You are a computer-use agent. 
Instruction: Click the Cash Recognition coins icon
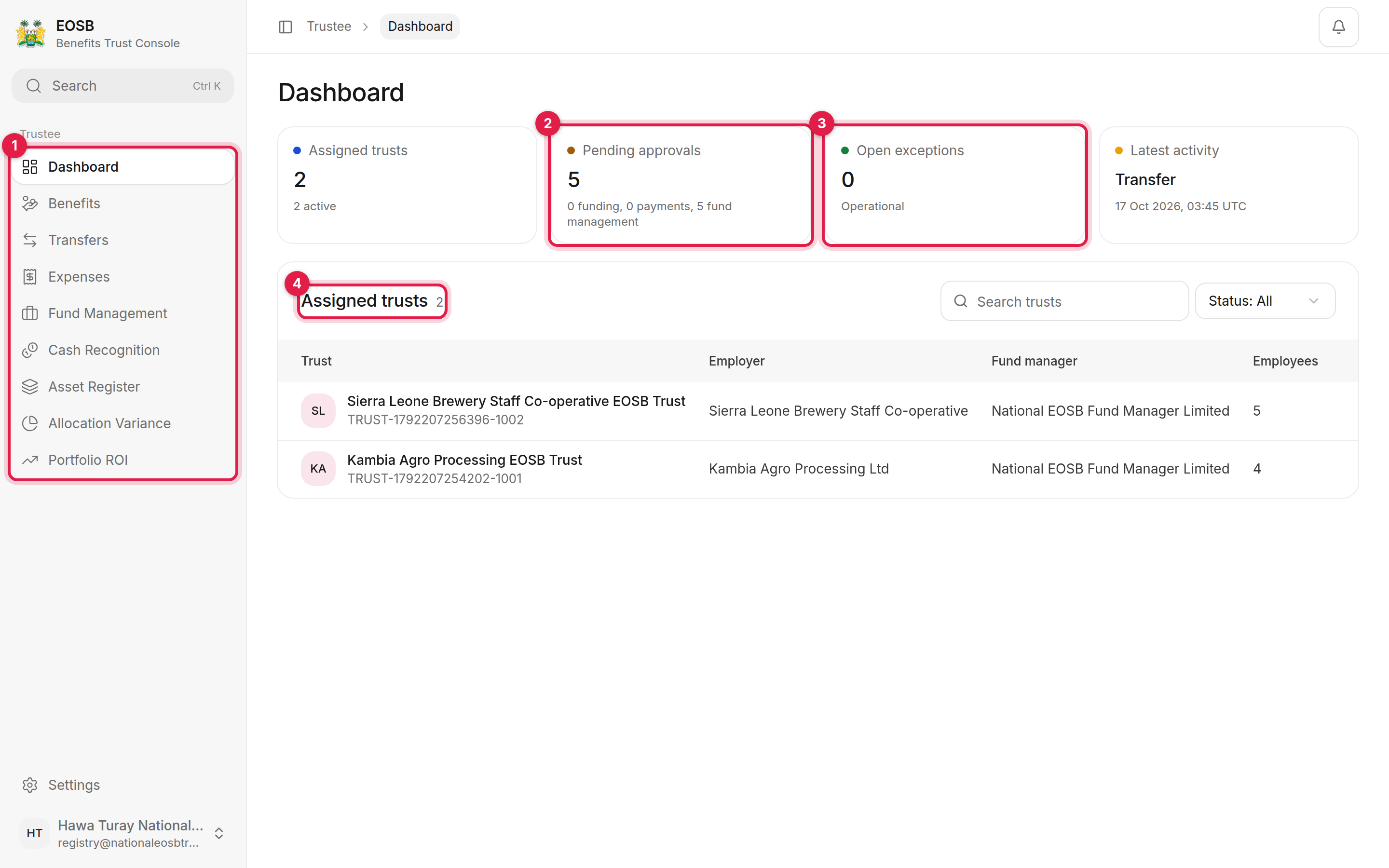pos(30,350)
